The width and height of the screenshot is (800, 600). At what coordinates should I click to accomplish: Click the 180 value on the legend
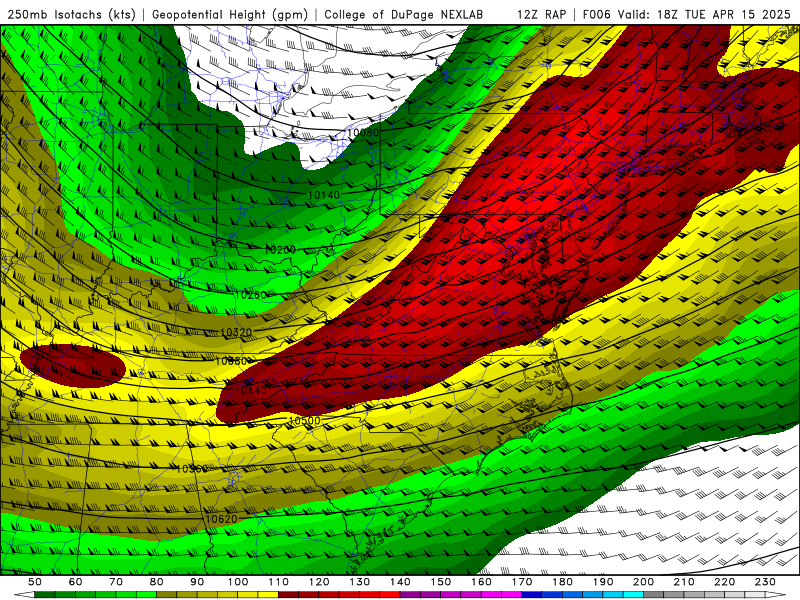(x=562, y=582)
